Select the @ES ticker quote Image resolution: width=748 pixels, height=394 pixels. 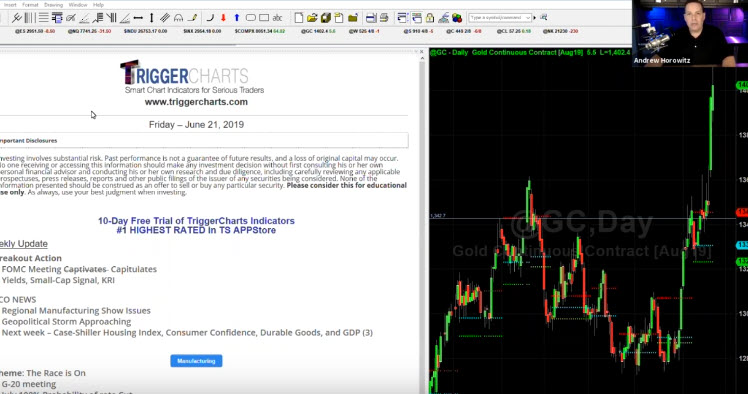[35, 31]
